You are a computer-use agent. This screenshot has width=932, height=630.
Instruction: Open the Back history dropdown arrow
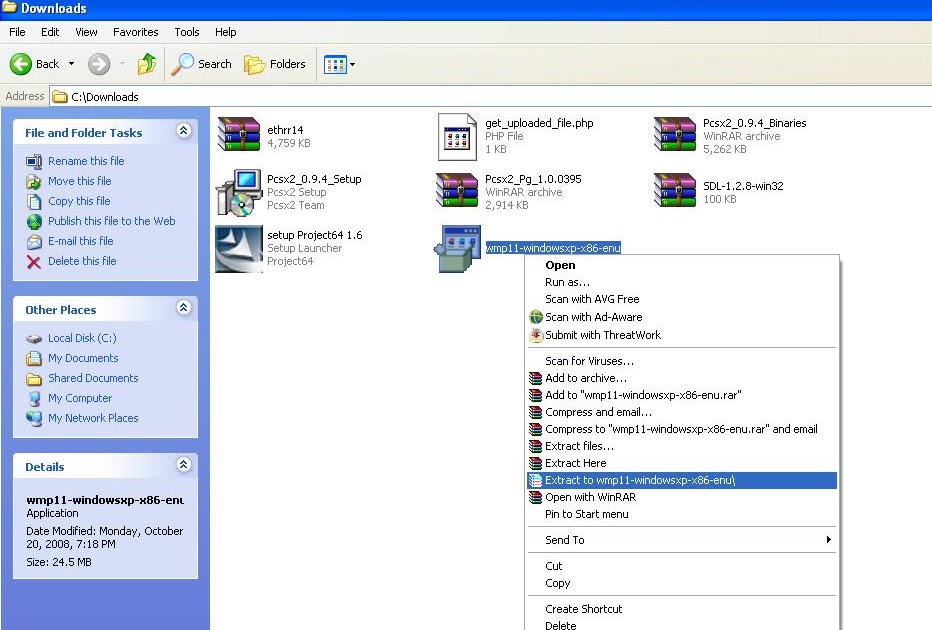point(71,64)
